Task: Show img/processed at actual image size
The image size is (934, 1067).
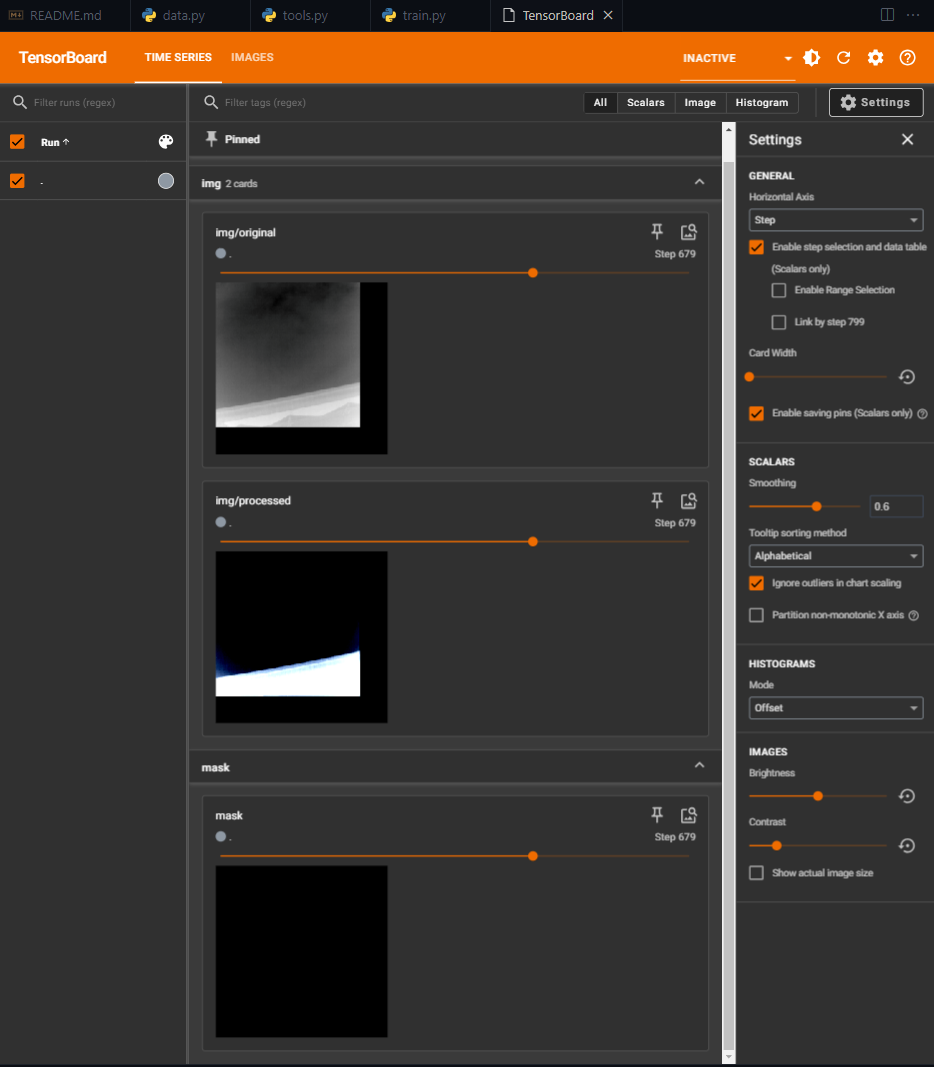Action: pyautogui.click(x=688, y=500)
